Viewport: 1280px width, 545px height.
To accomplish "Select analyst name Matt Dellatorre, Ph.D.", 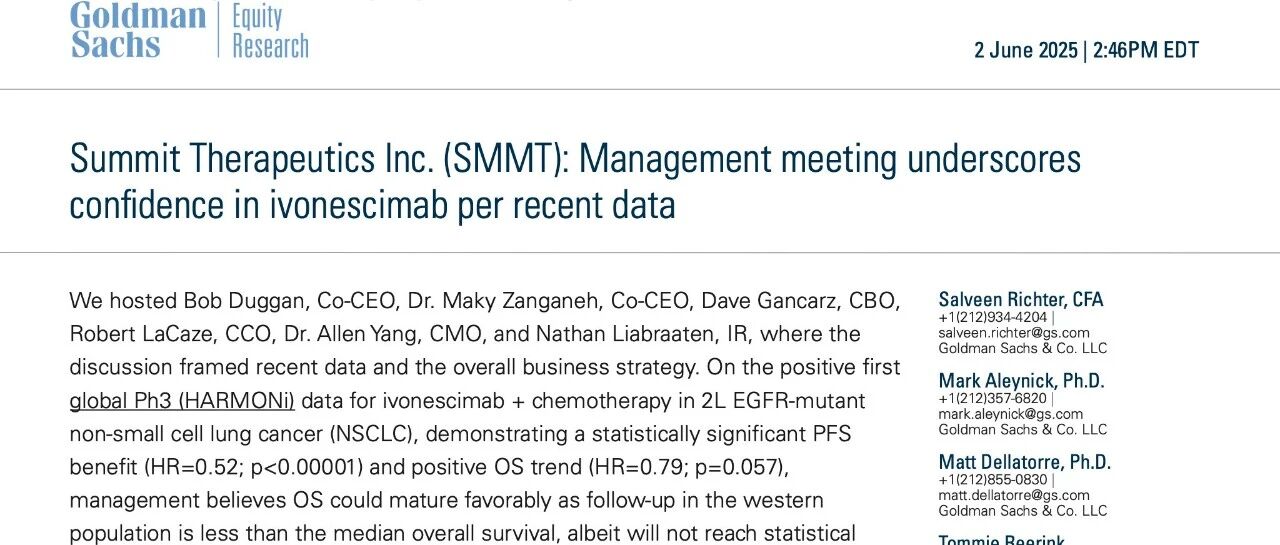I will [1025, 462].
